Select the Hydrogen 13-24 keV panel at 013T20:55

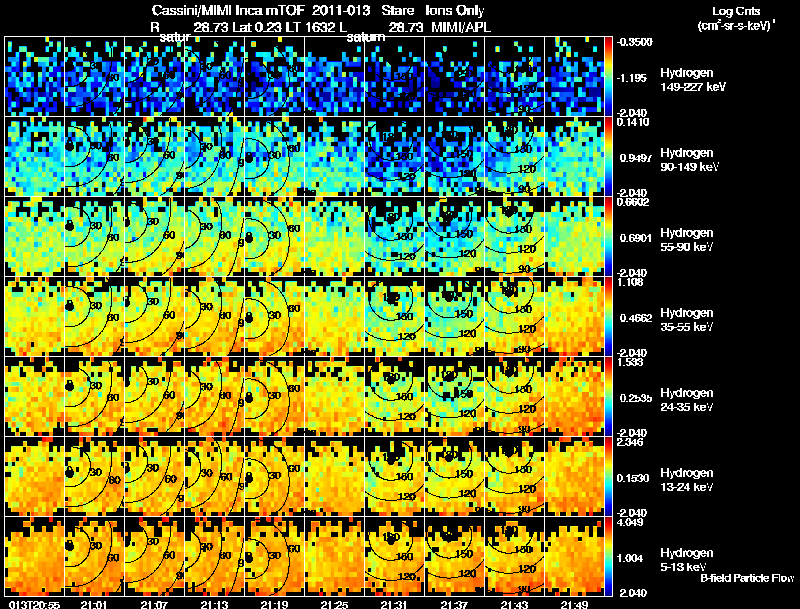click(x=34, y=477)
